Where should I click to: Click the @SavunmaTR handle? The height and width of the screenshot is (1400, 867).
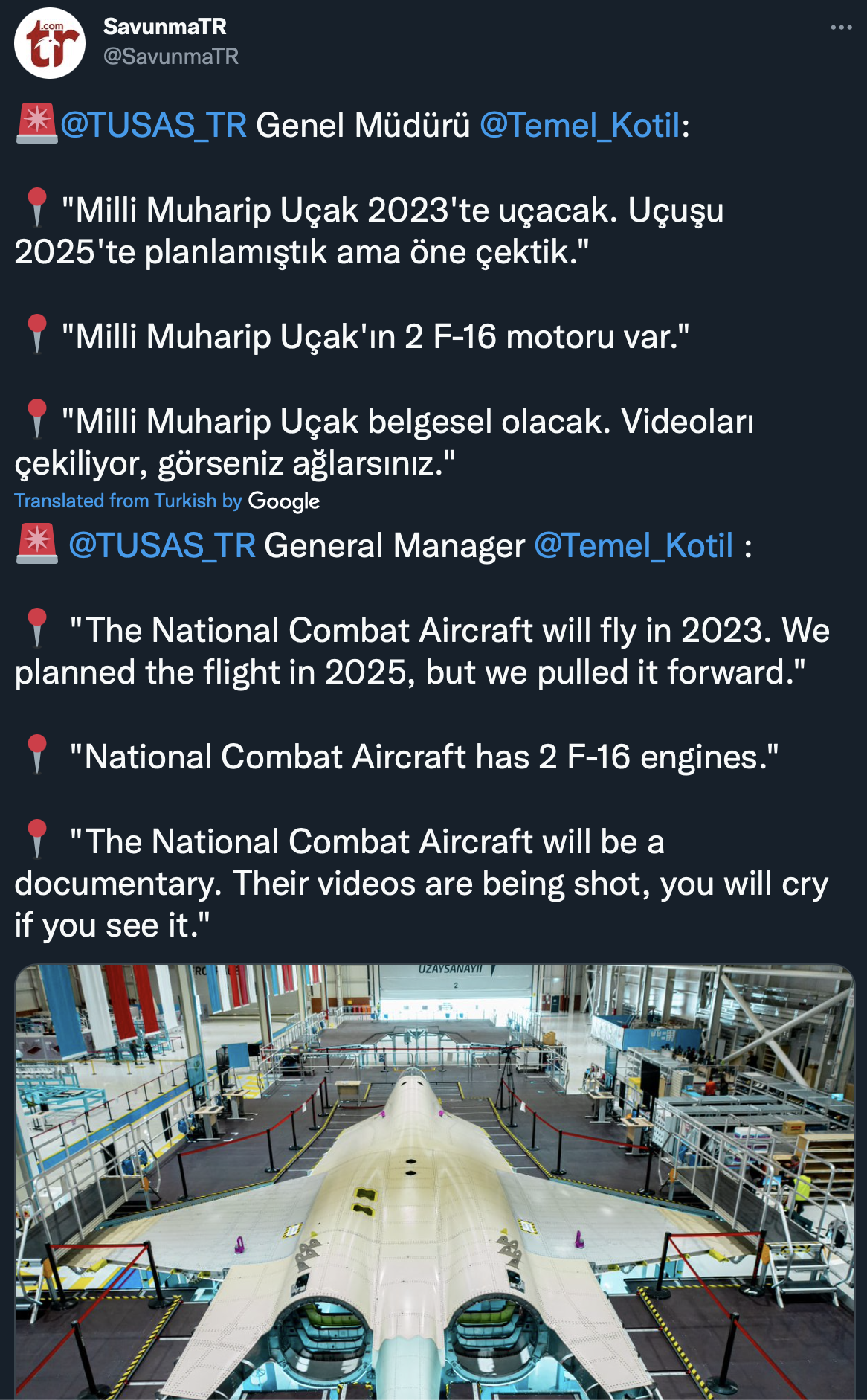(x=171, y=57)
